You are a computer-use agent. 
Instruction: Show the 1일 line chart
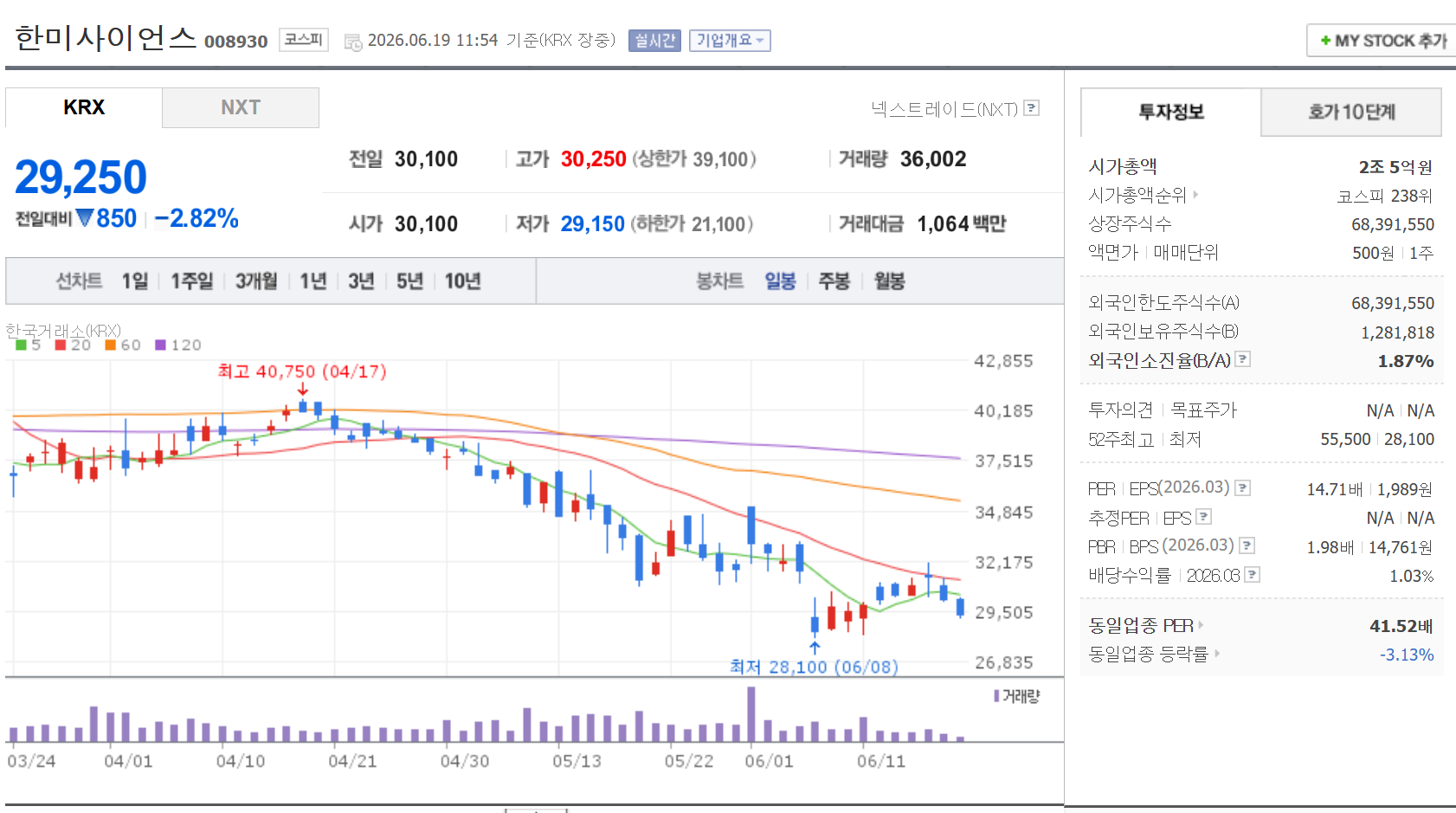click(x=135, y=281)
